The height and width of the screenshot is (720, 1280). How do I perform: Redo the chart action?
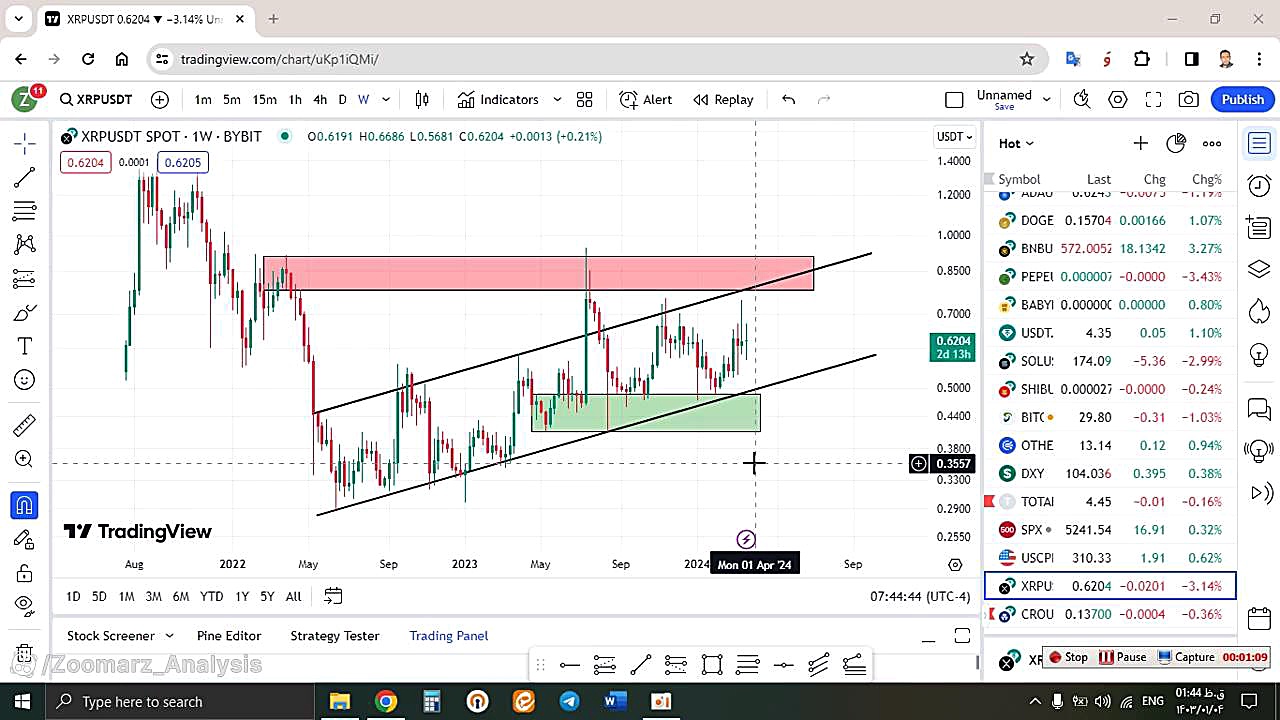click(824, 99)
